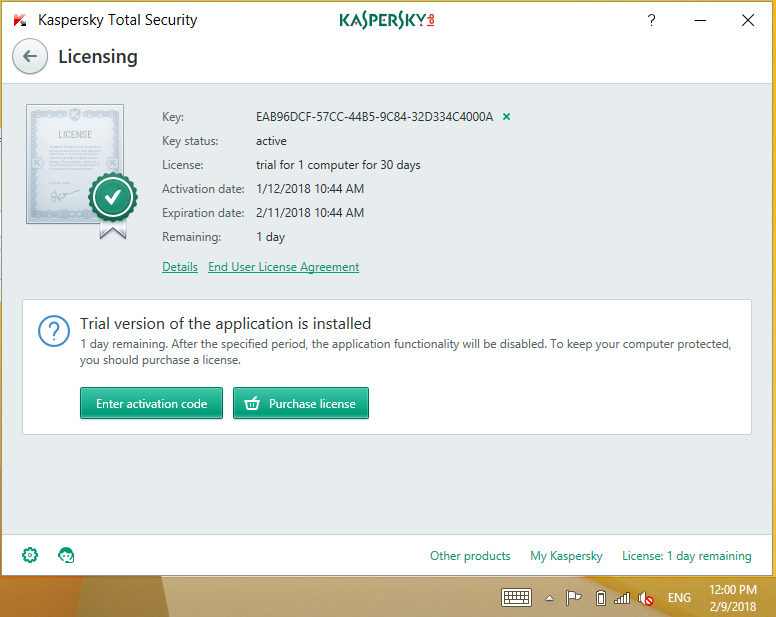Open Help with the question mark icon

coord(651,20)
